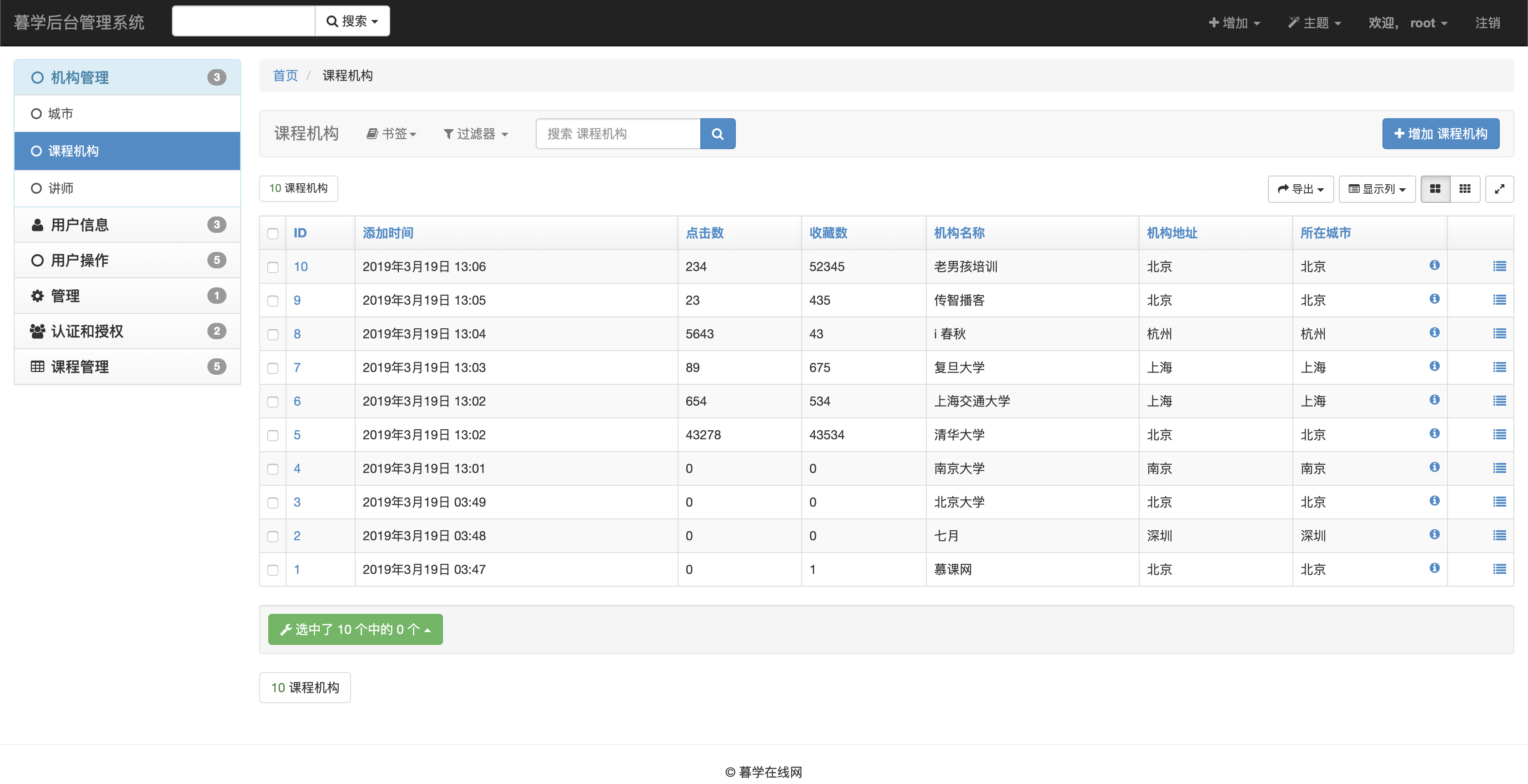Open the 显示列 columns dropdown

point(1377,189)
